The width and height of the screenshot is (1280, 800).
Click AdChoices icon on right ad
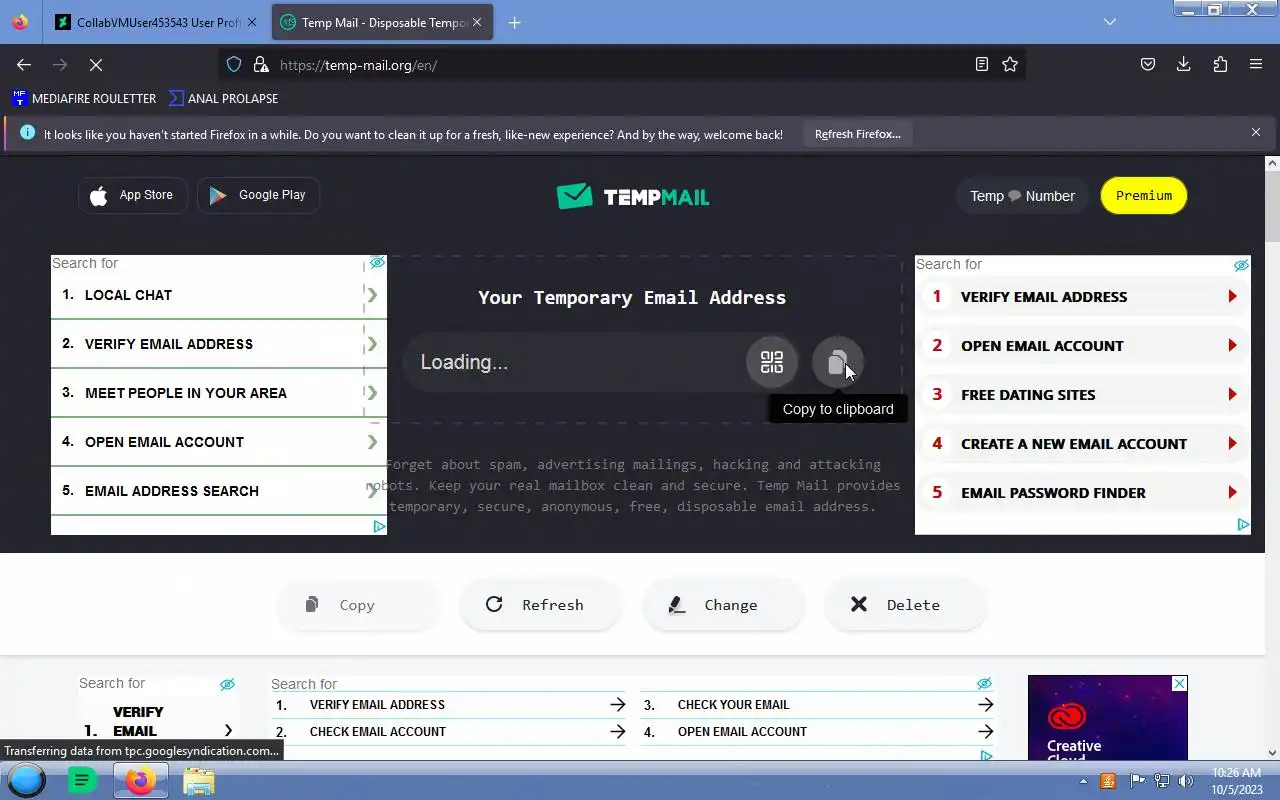pos(1243,525)
